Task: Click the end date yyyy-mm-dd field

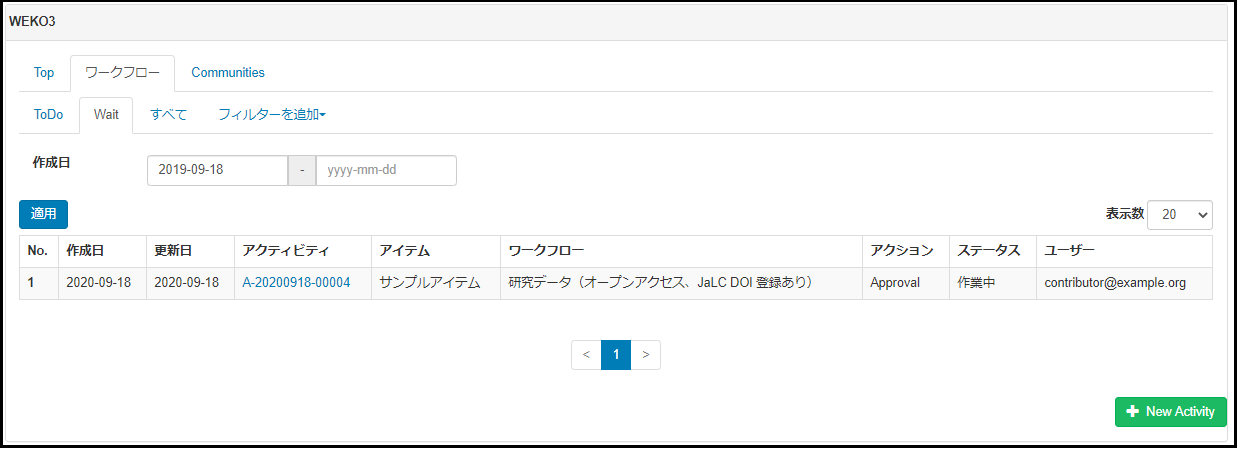Action: tap(385, 170)
